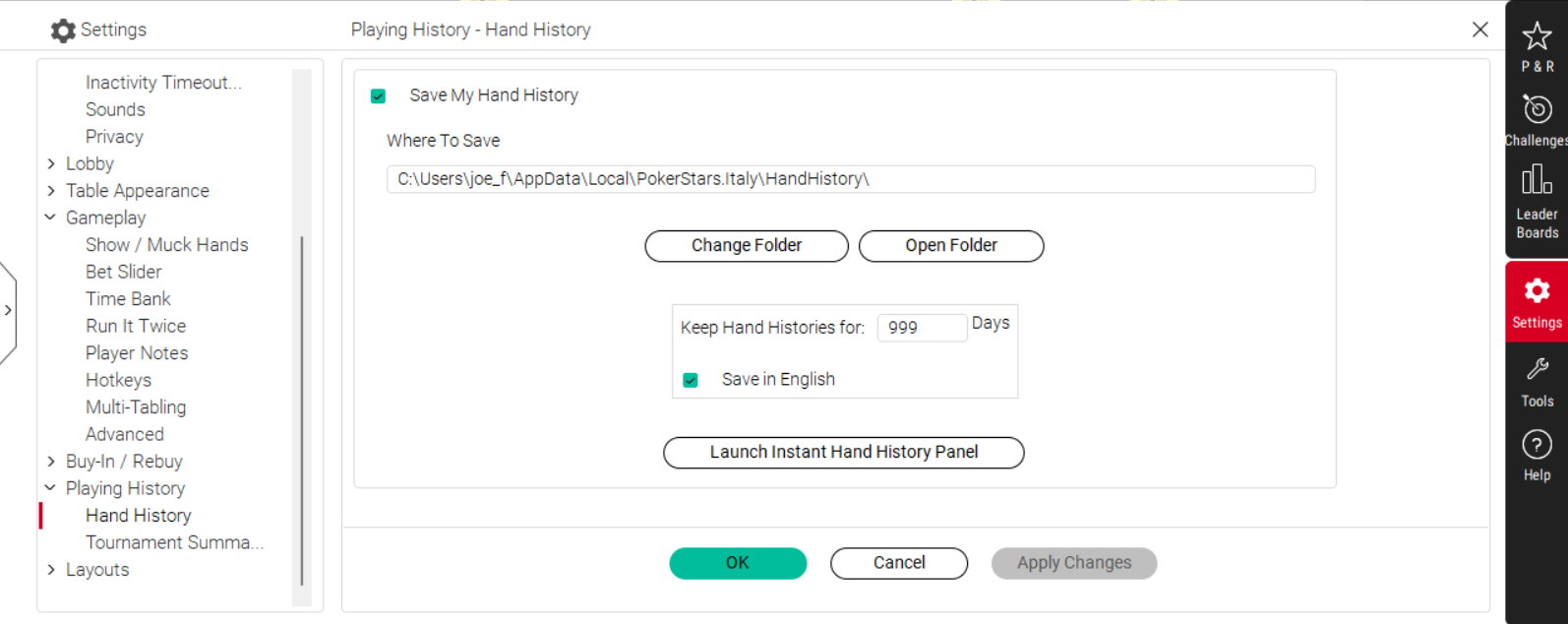1568x624 pixels.
Task: Open Time Bank settings
Action: point(128,299)
